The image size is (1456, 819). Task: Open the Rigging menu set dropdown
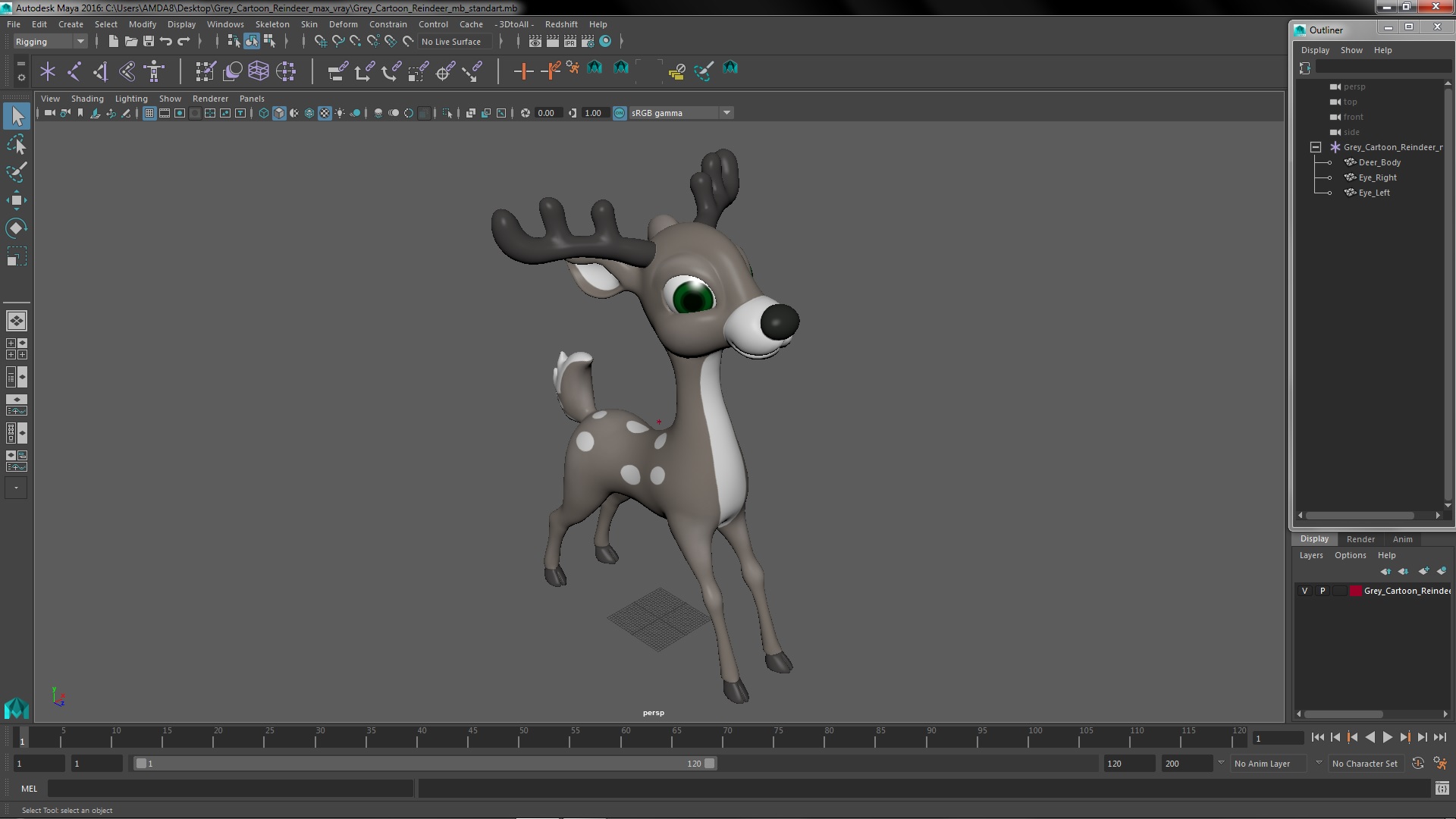click(50, 42)
